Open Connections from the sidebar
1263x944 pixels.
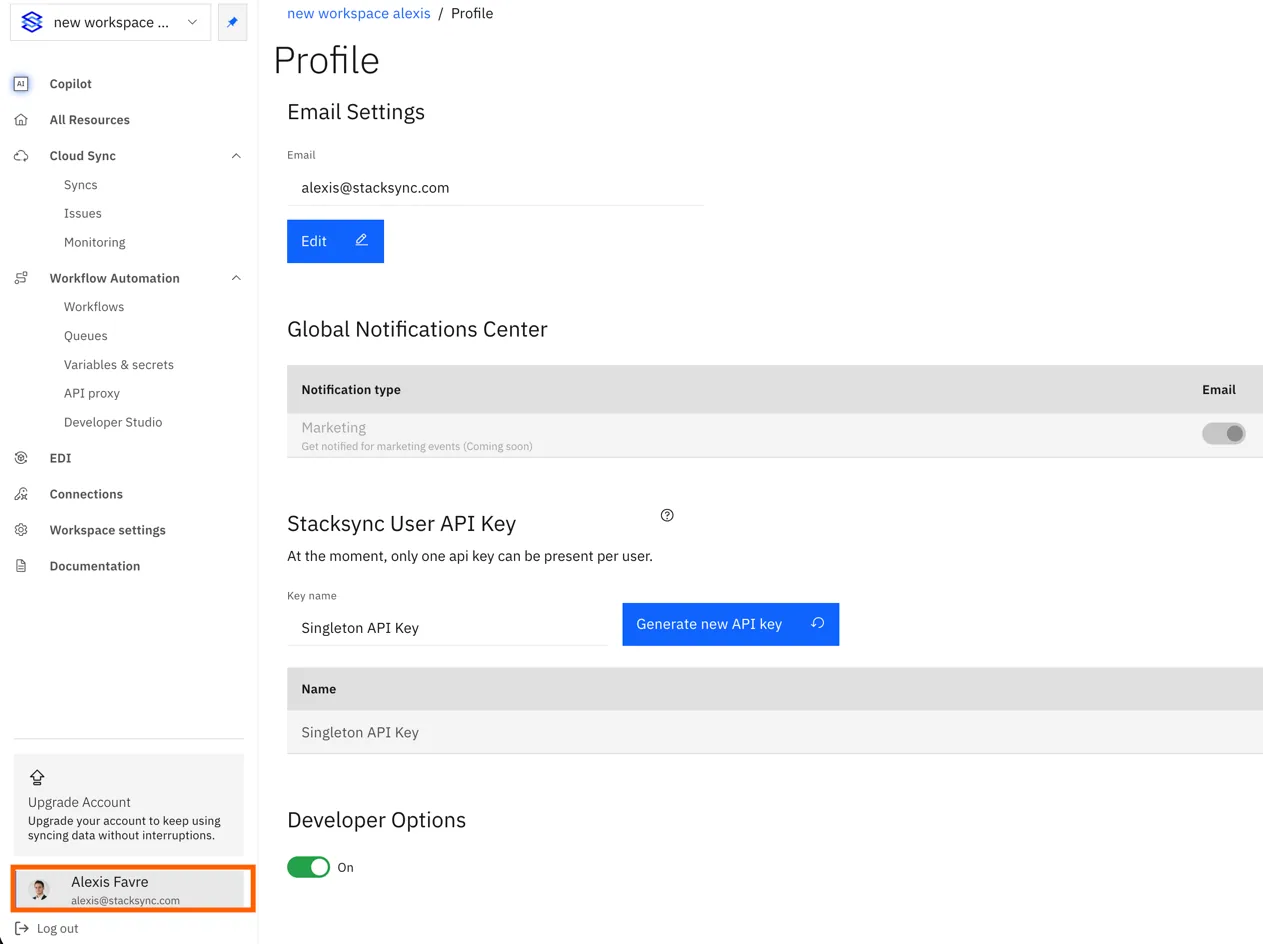(86, 494)
